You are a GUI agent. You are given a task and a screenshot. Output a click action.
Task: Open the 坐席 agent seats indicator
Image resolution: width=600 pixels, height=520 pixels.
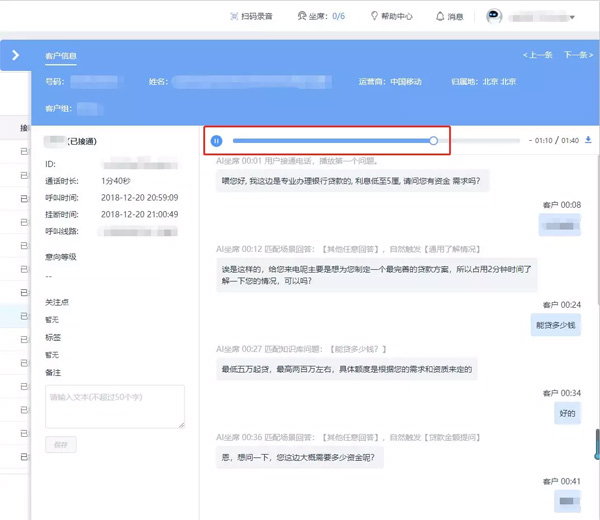[x=321, y=17]
